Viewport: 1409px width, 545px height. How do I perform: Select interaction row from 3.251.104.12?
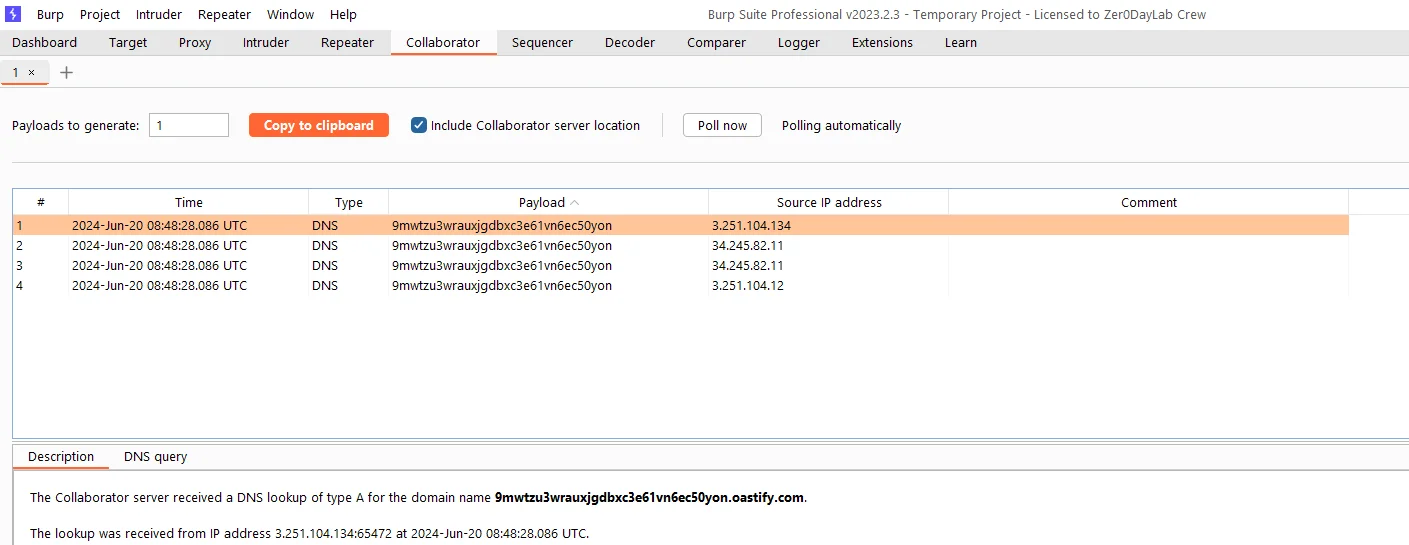[x=680, y=285]
